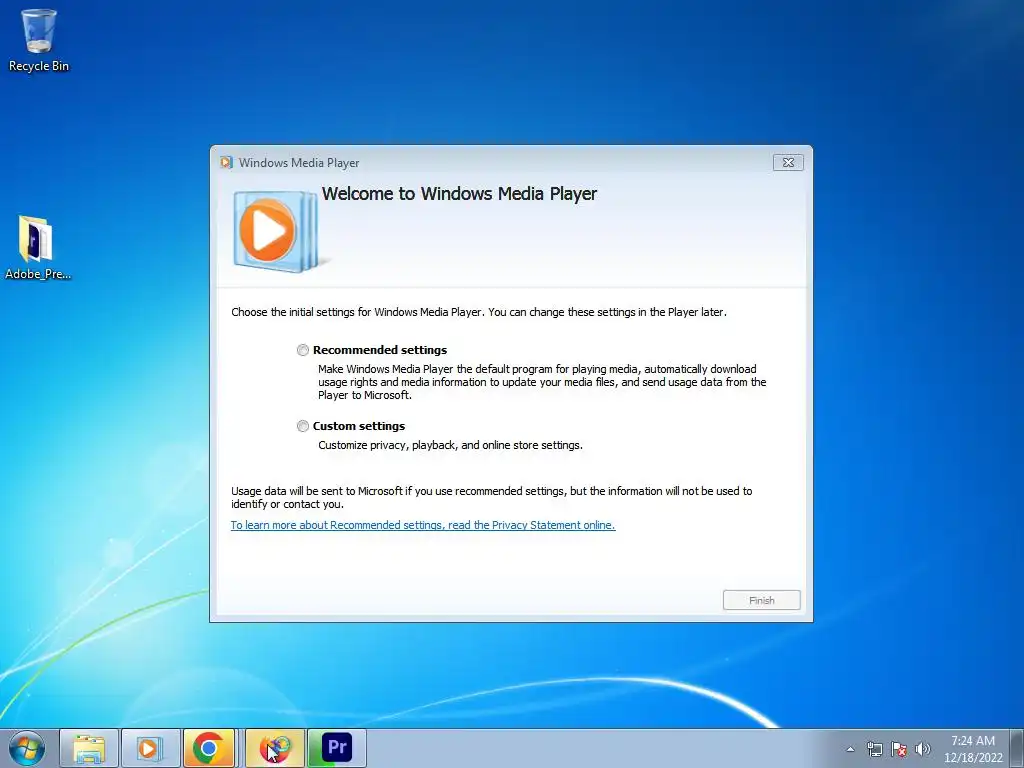Image resolution: width=1024 pixels, height=768 pixels.
Task: Click the Firefox taskbar icon
Action: click(x=275, y=748)
